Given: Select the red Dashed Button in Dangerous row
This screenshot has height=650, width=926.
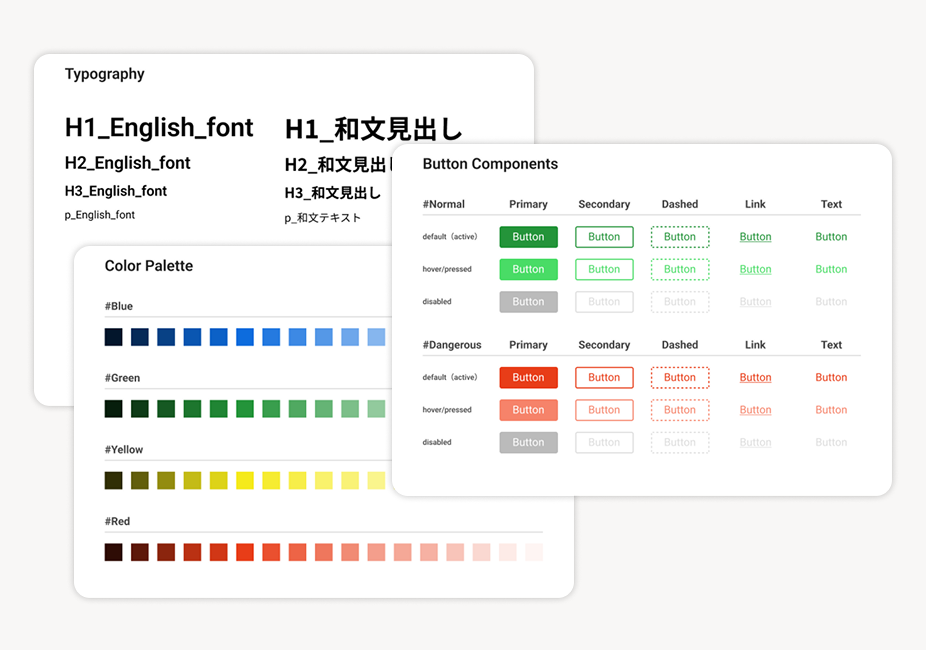Looking at the screenshot, I should (x=680, y=377).
